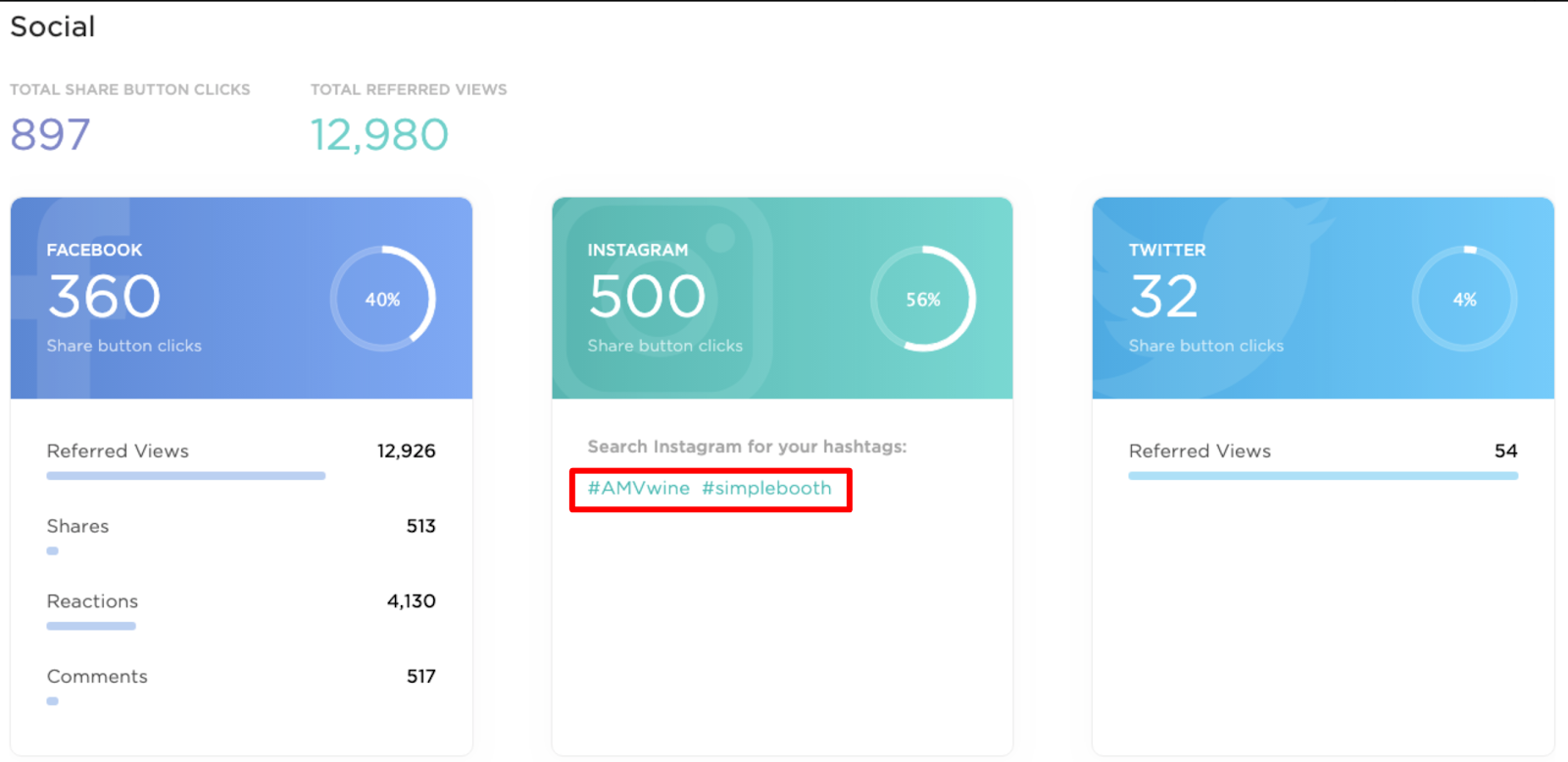Click the Facebook Referred Views label
The width and height of the screenshot is (1568, 762).
[x=118, y=451]
